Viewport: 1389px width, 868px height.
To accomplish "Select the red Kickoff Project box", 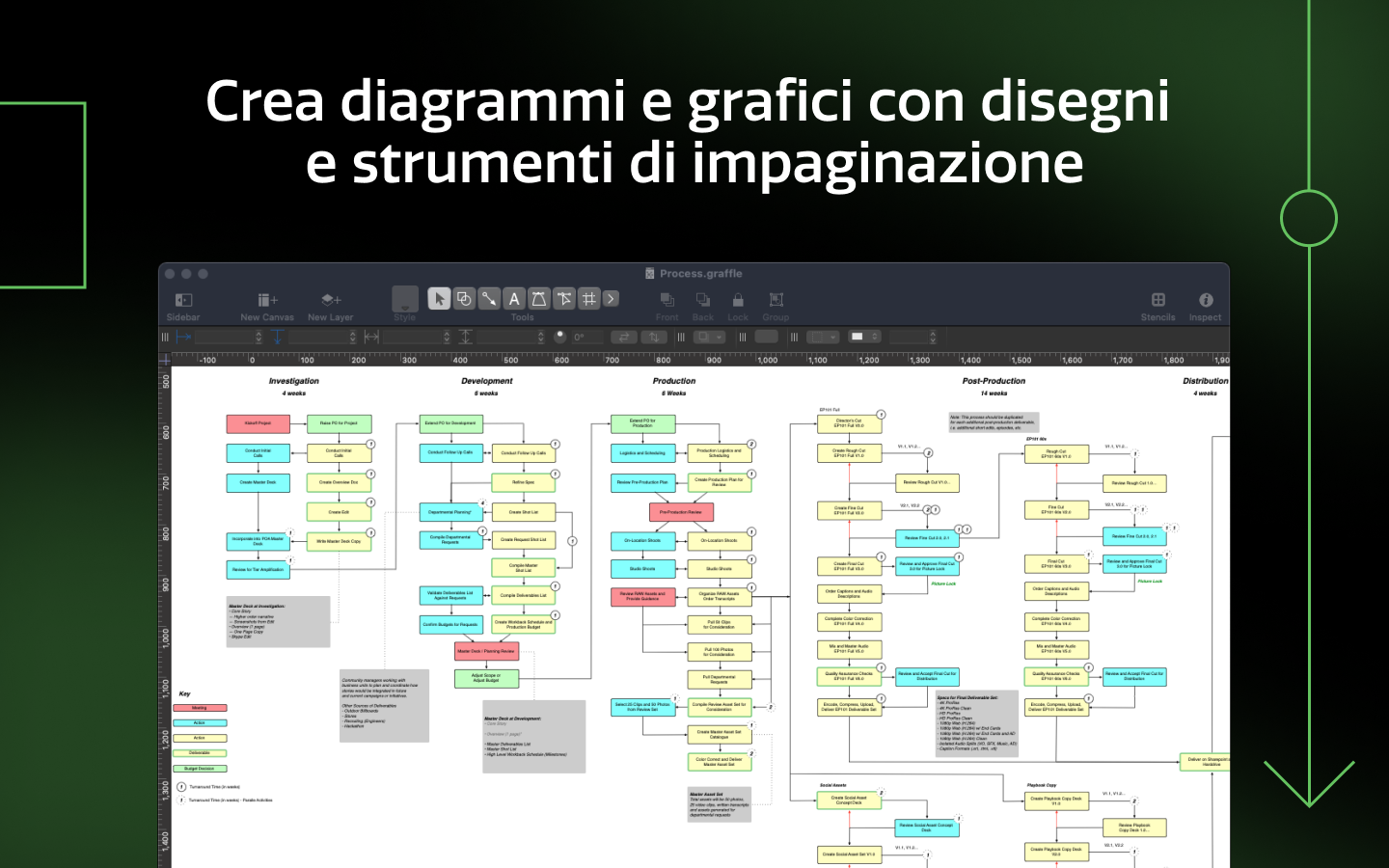I will point(258,423).
